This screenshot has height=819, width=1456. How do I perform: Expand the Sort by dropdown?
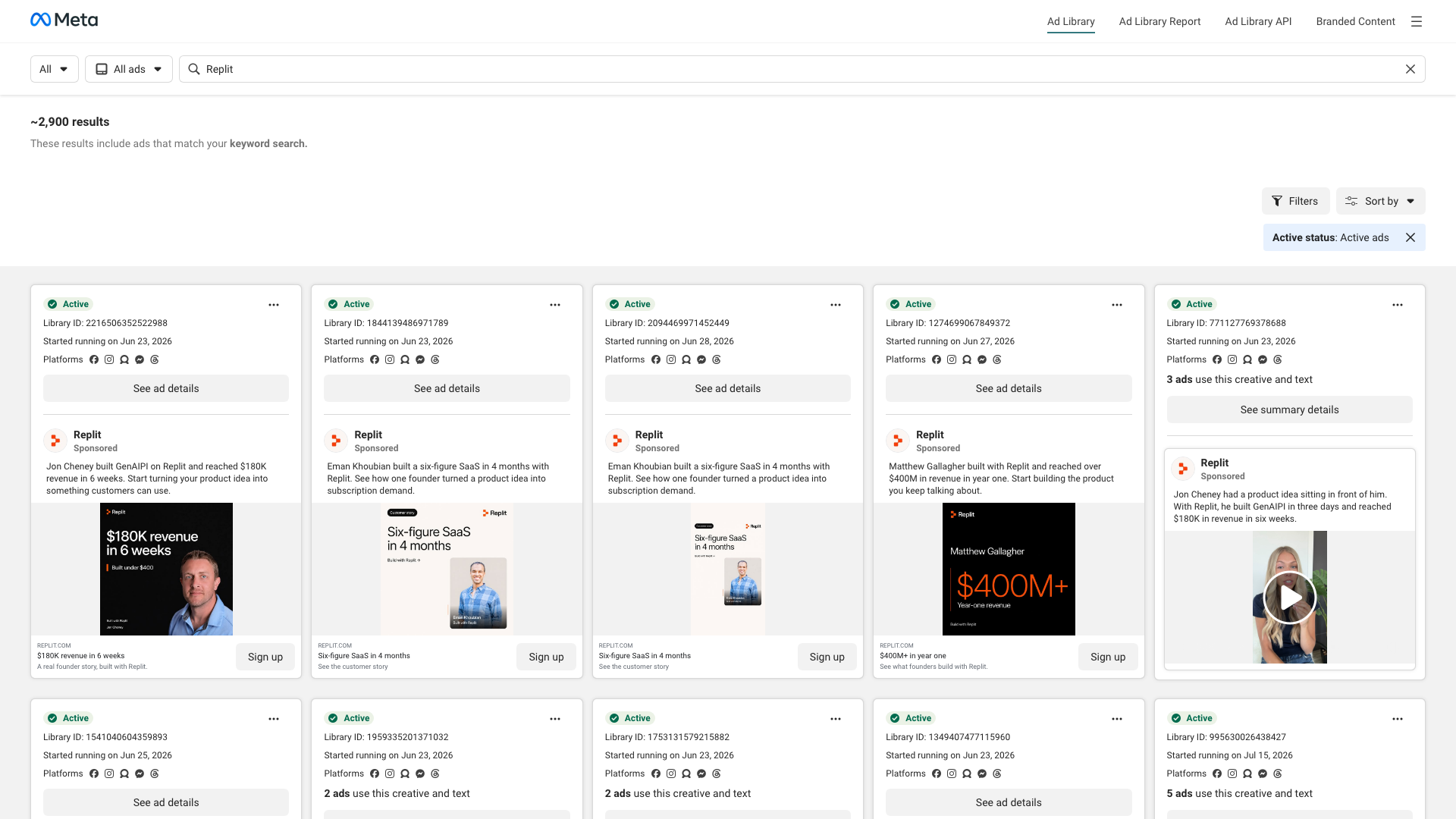point(1380,201)
